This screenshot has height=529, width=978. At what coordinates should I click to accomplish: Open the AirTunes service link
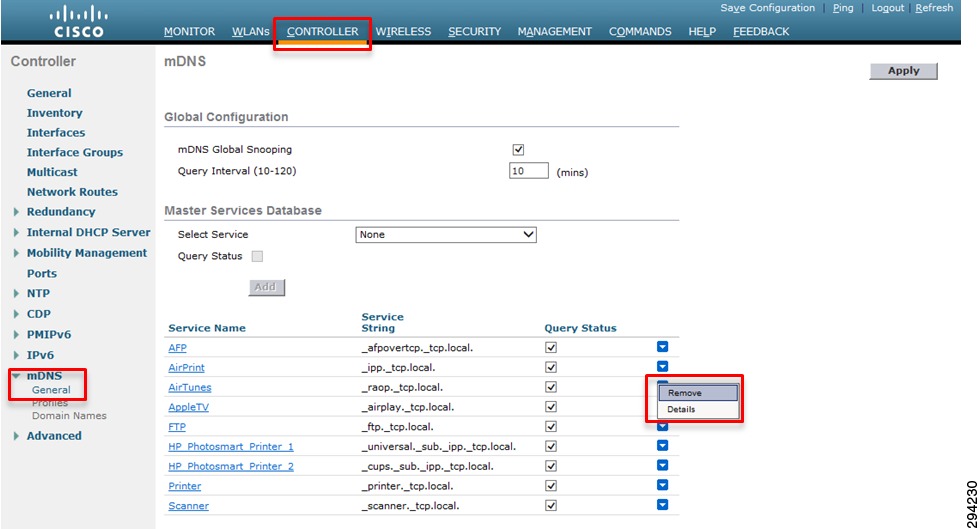pos(190,387)
